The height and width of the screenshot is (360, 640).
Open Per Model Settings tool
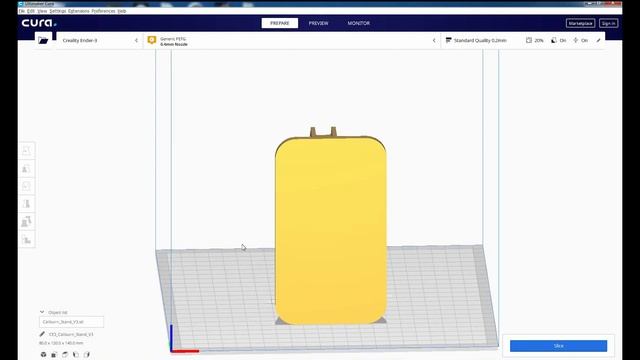tap(27, 222)
